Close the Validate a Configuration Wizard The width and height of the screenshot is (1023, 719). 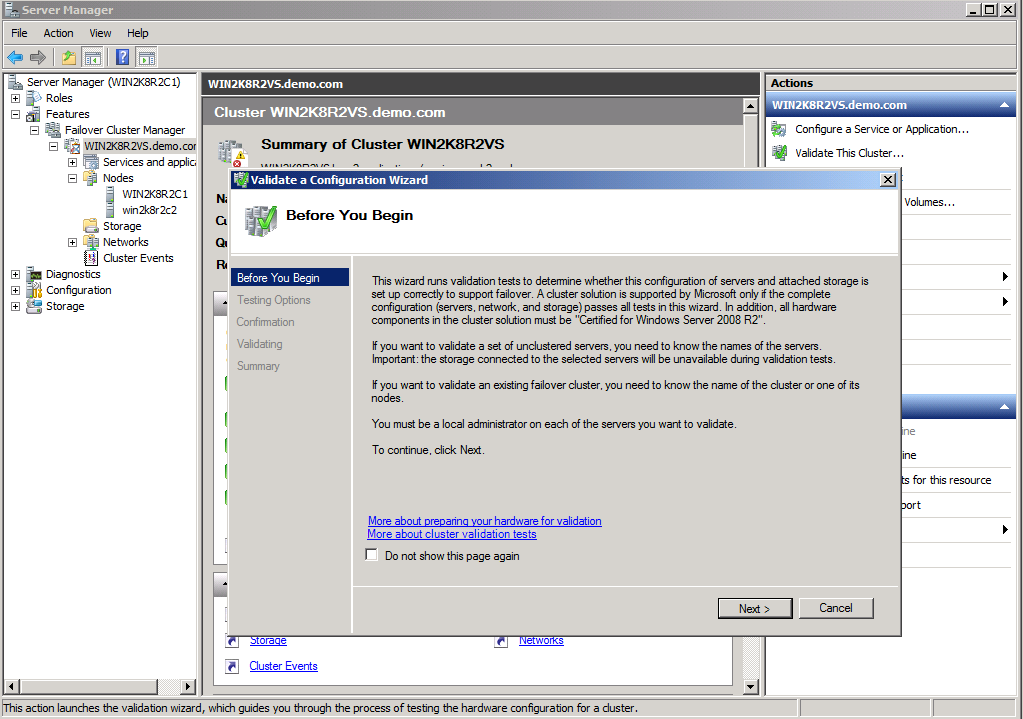click(888, 179)
